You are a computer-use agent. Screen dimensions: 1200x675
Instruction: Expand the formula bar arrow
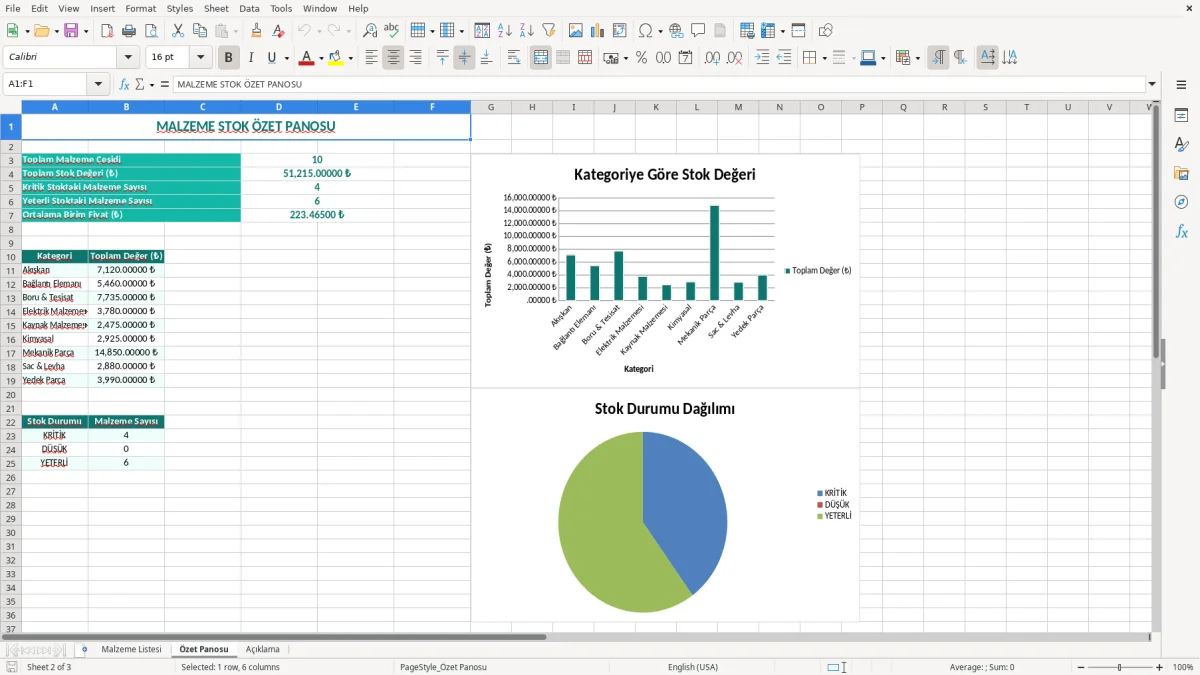pyautogui.click(x=1152, y=85)
